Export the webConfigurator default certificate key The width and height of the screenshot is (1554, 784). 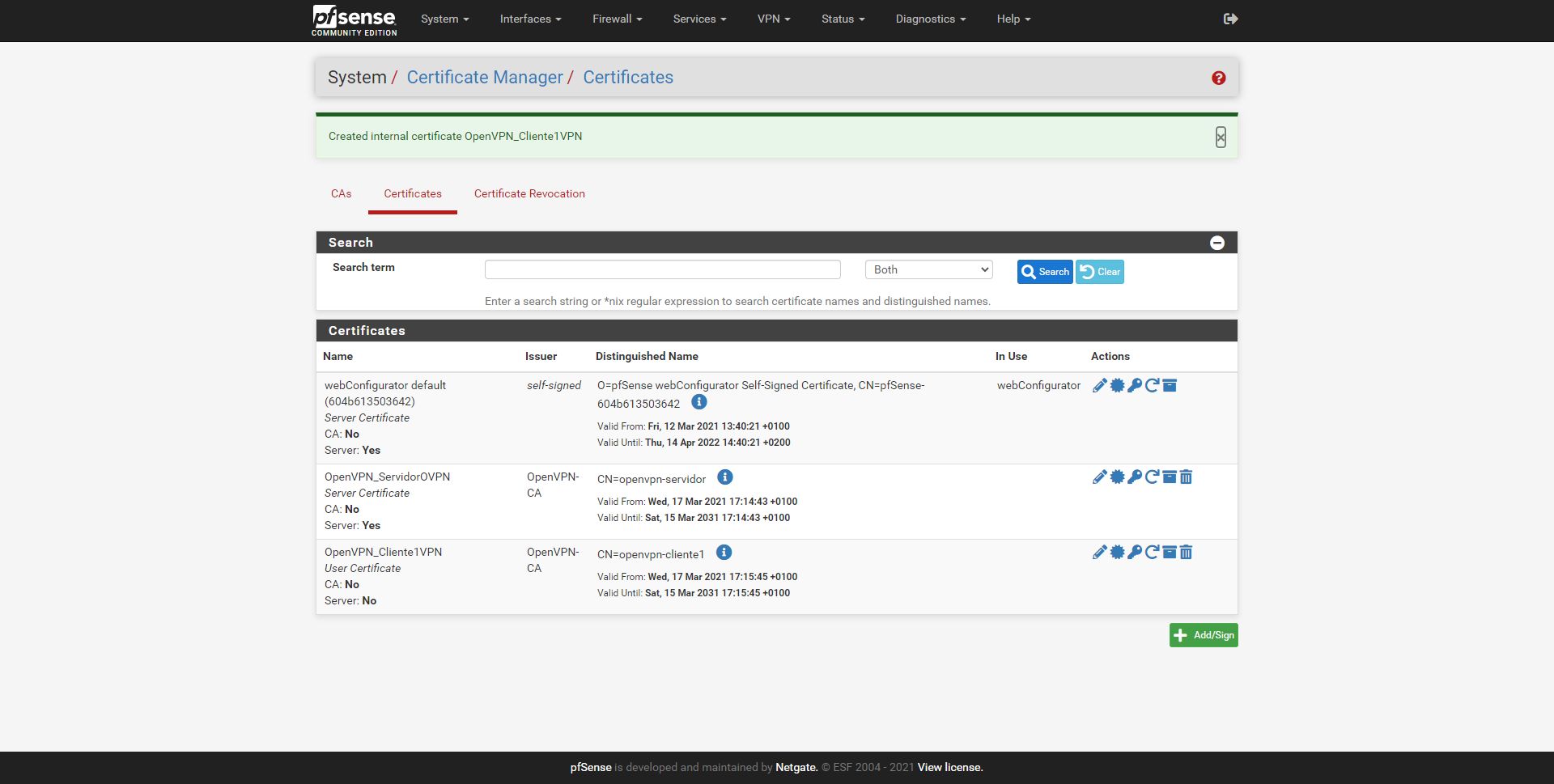point(1135,386)
